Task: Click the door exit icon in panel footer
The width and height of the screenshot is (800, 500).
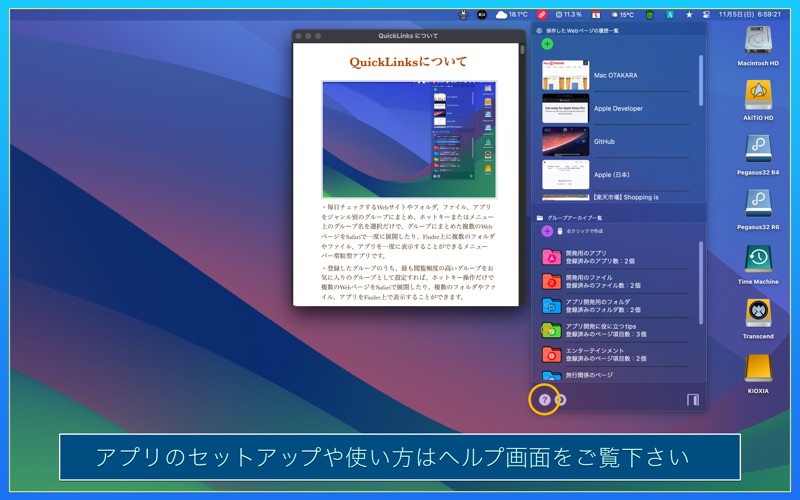Action: tap(692, 399)
